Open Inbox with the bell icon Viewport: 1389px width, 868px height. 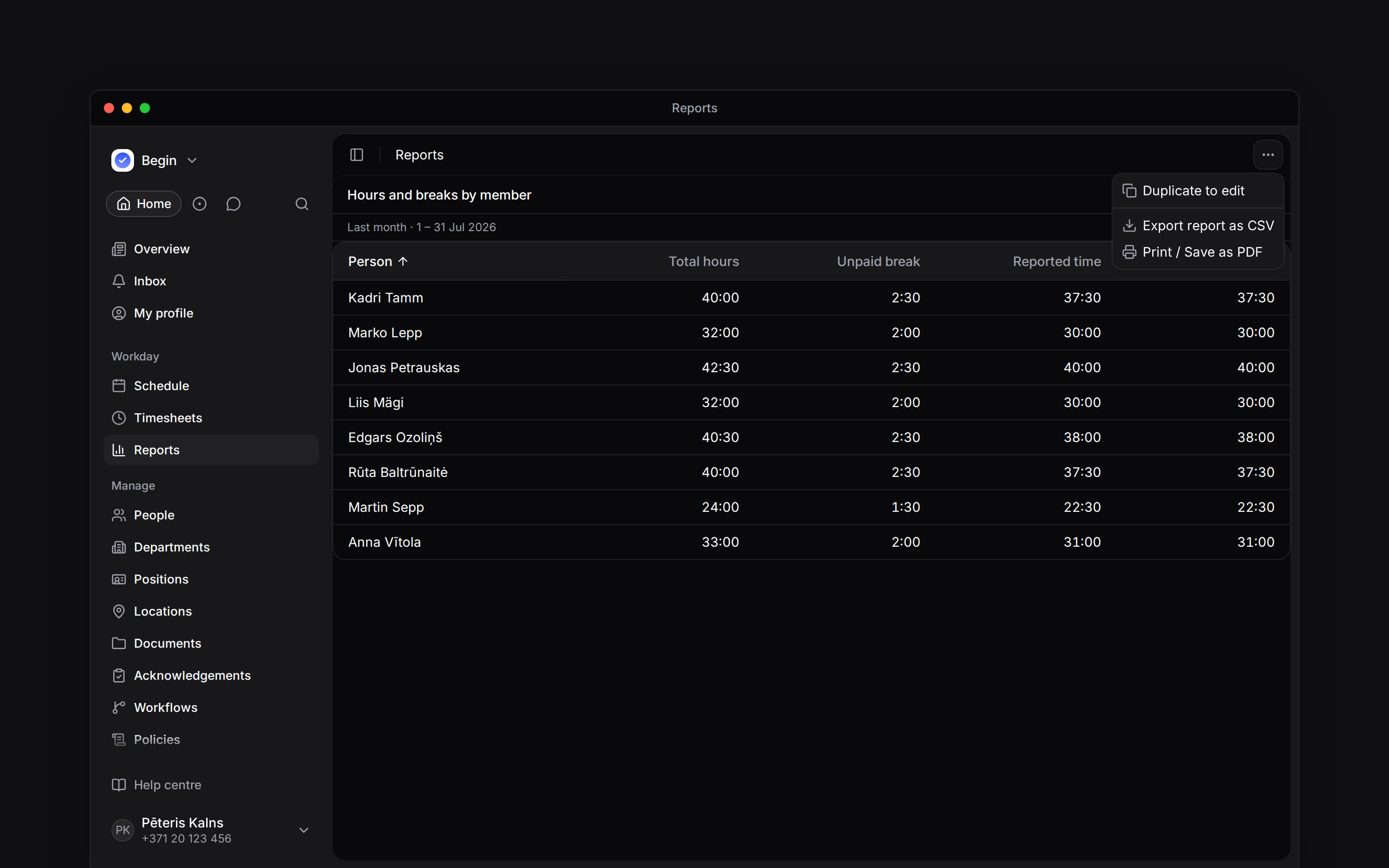coord(210,281)
